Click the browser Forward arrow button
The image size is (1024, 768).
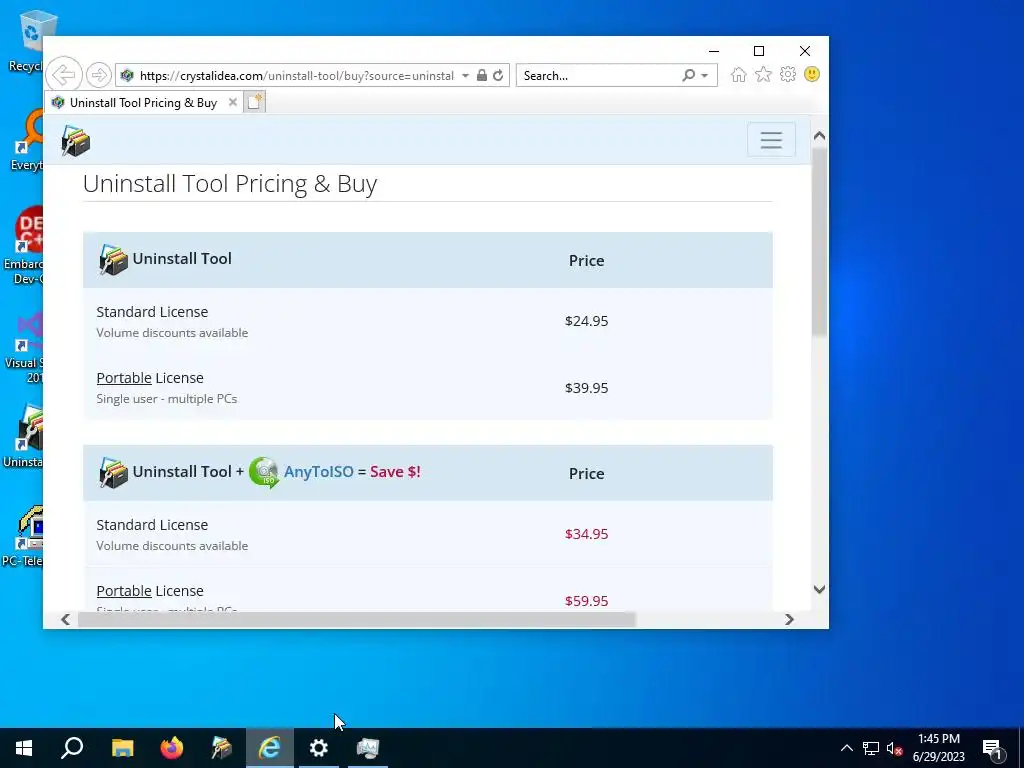(99, 75)
